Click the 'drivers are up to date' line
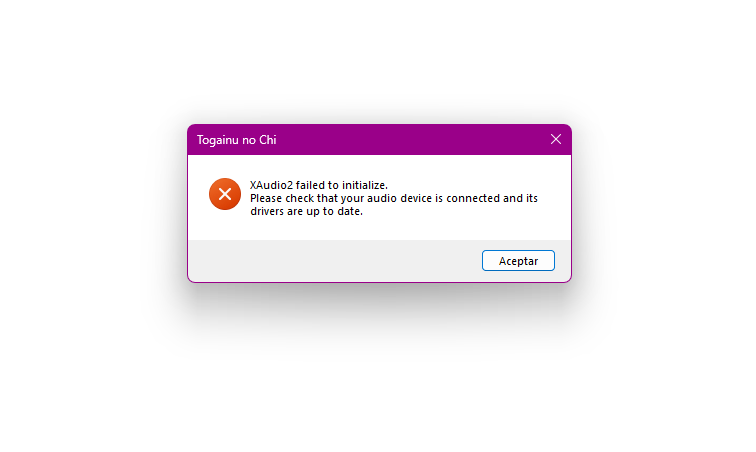The image size is (756, 452). [306, 211]
